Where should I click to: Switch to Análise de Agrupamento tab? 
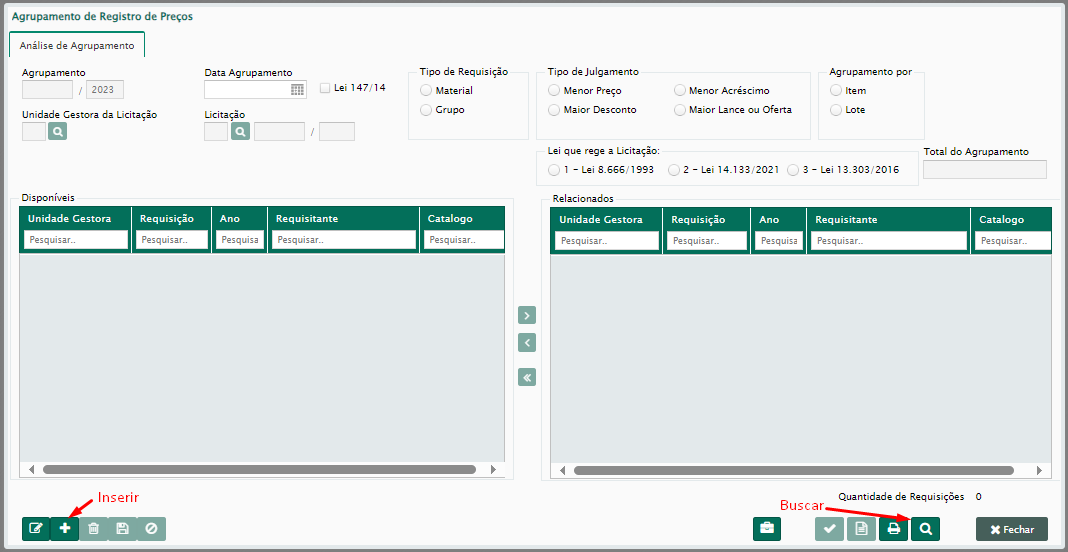[77, 45]
